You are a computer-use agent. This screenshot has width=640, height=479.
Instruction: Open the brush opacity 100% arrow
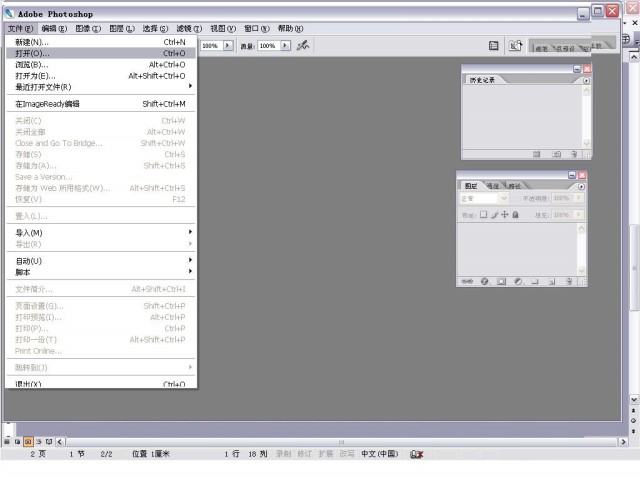pyautogui.click(x=228, y=45)
